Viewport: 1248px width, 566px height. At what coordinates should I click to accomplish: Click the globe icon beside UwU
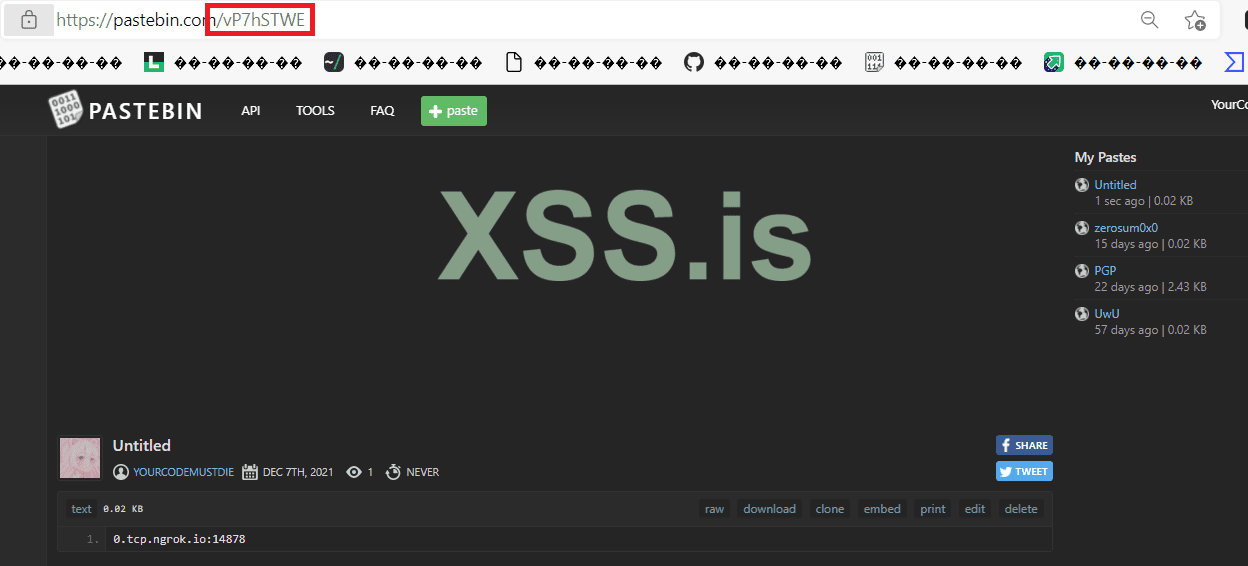click(1082, 314)
